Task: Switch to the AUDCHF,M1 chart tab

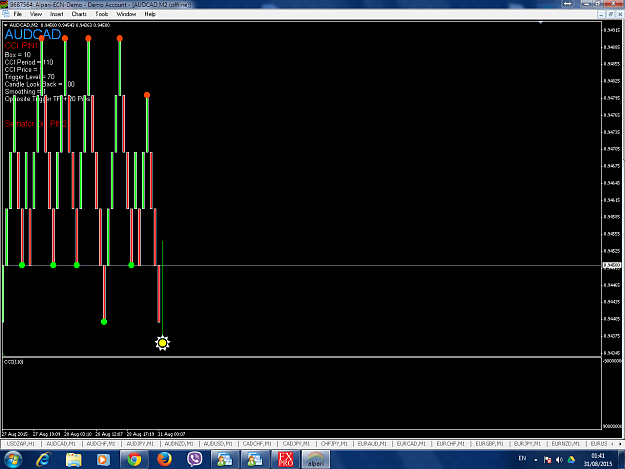Action: tap(100, 443)
